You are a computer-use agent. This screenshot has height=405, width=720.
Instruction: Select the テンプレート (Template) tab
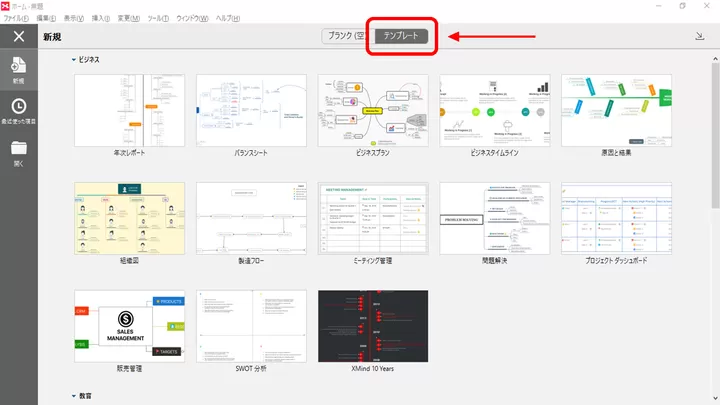click(403, 36)
